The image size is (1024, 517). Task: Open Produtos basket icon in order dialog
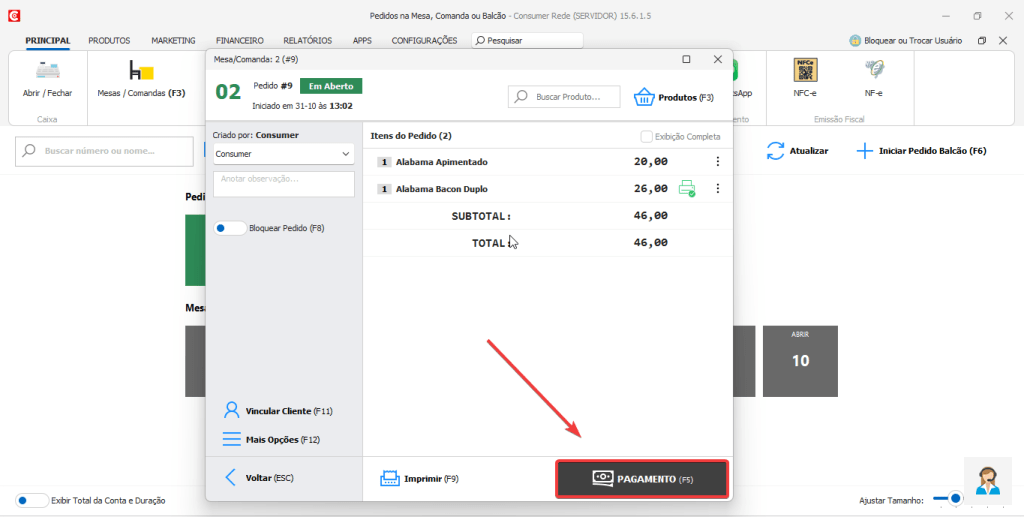pyautogui.click(x=645, y=97)
